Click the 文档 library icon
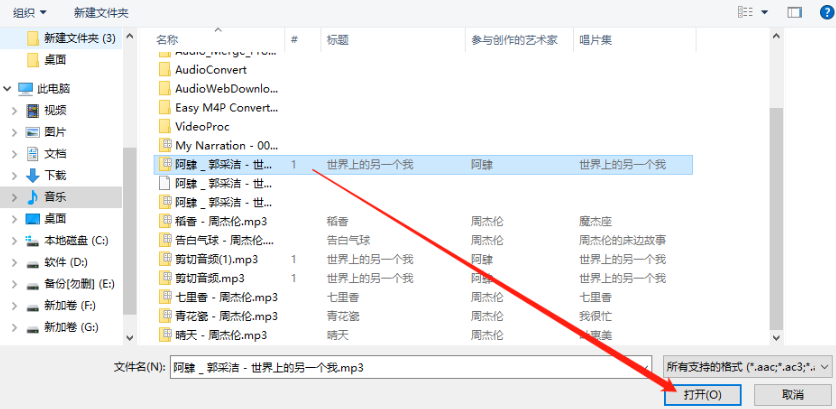Image resolution: width=836 pixels, height=409 pixels. pyautogui.click(x=33, y=154)
